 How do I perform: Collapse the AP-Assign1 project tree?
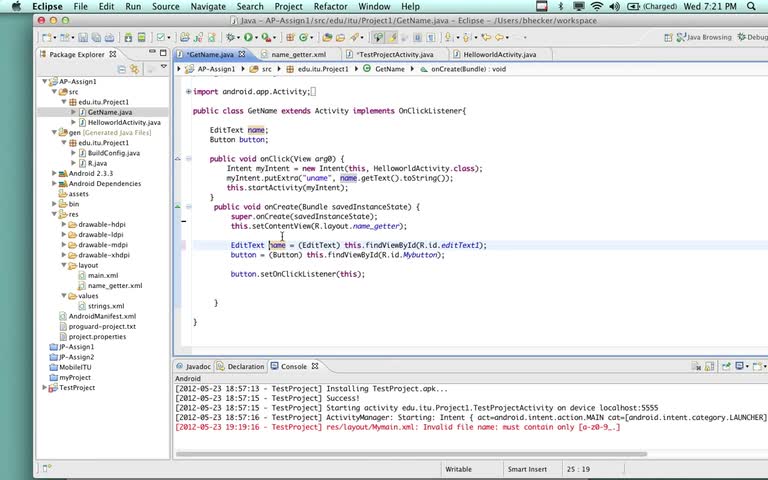pyautogui.click(x=45, y=81)
